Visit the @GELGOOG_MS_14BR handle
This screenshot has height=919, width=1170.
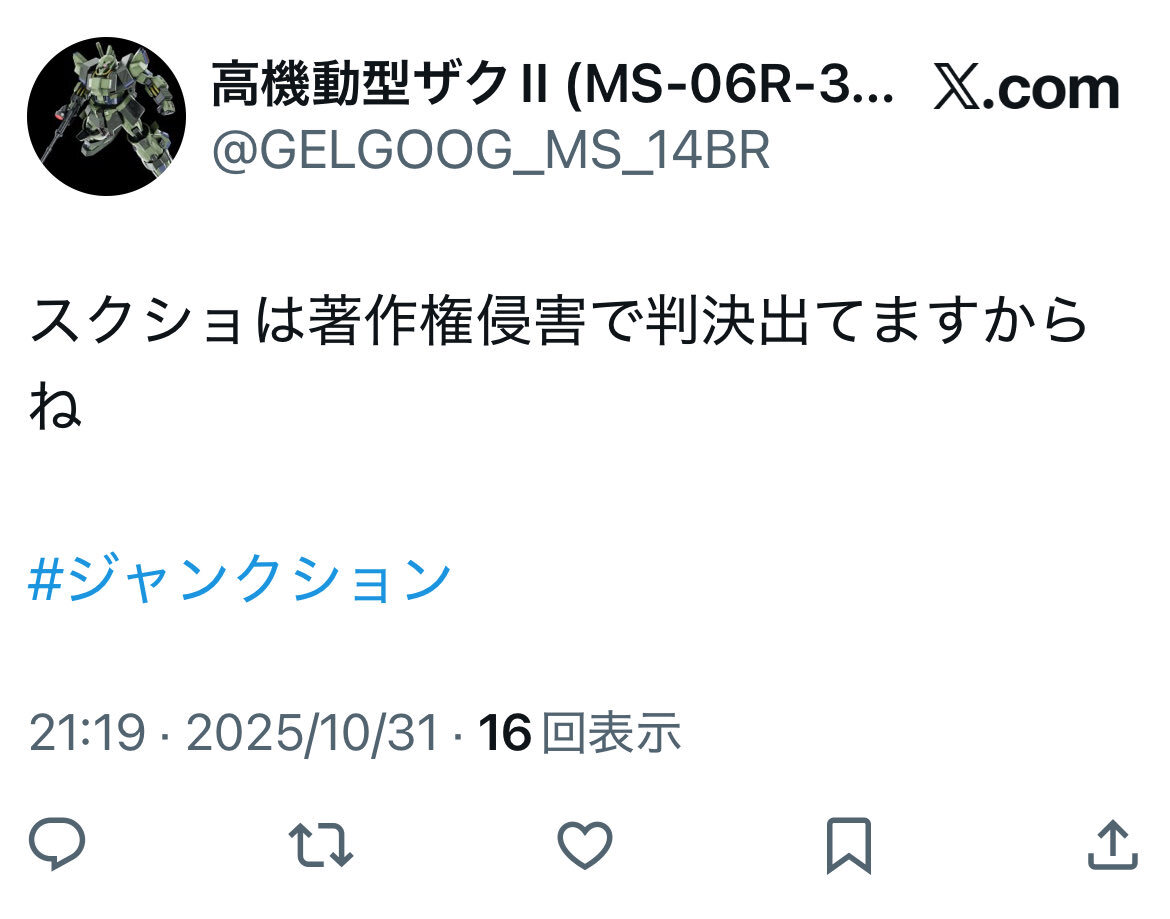[490, 151]
